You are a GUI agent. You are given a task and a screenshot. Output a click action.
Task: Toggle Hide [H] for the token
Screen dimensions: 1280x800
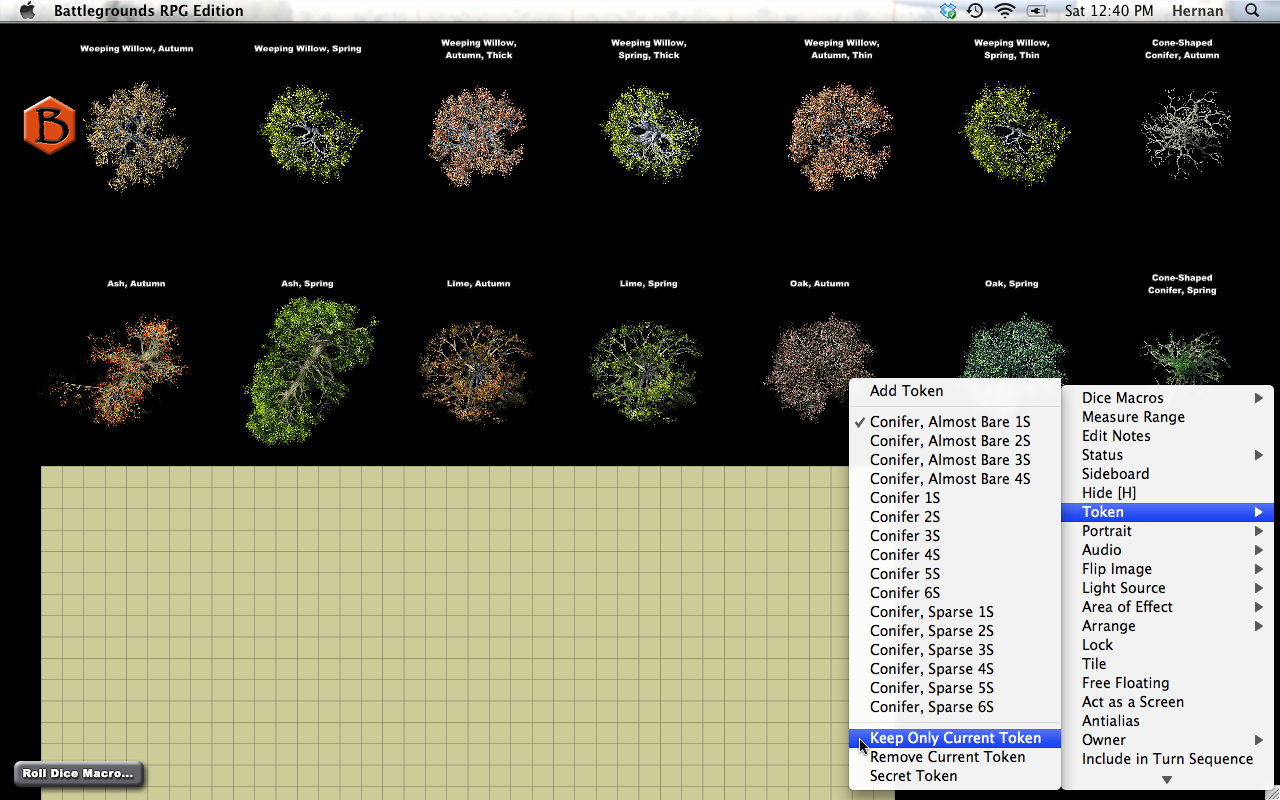click(x=1167, y=493)
